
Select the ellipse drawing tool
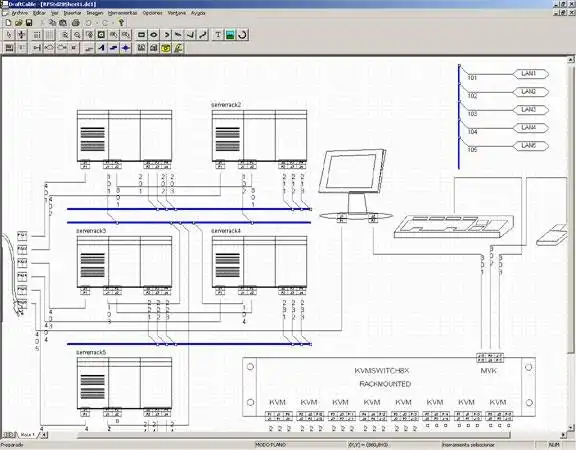click(154, 35)
